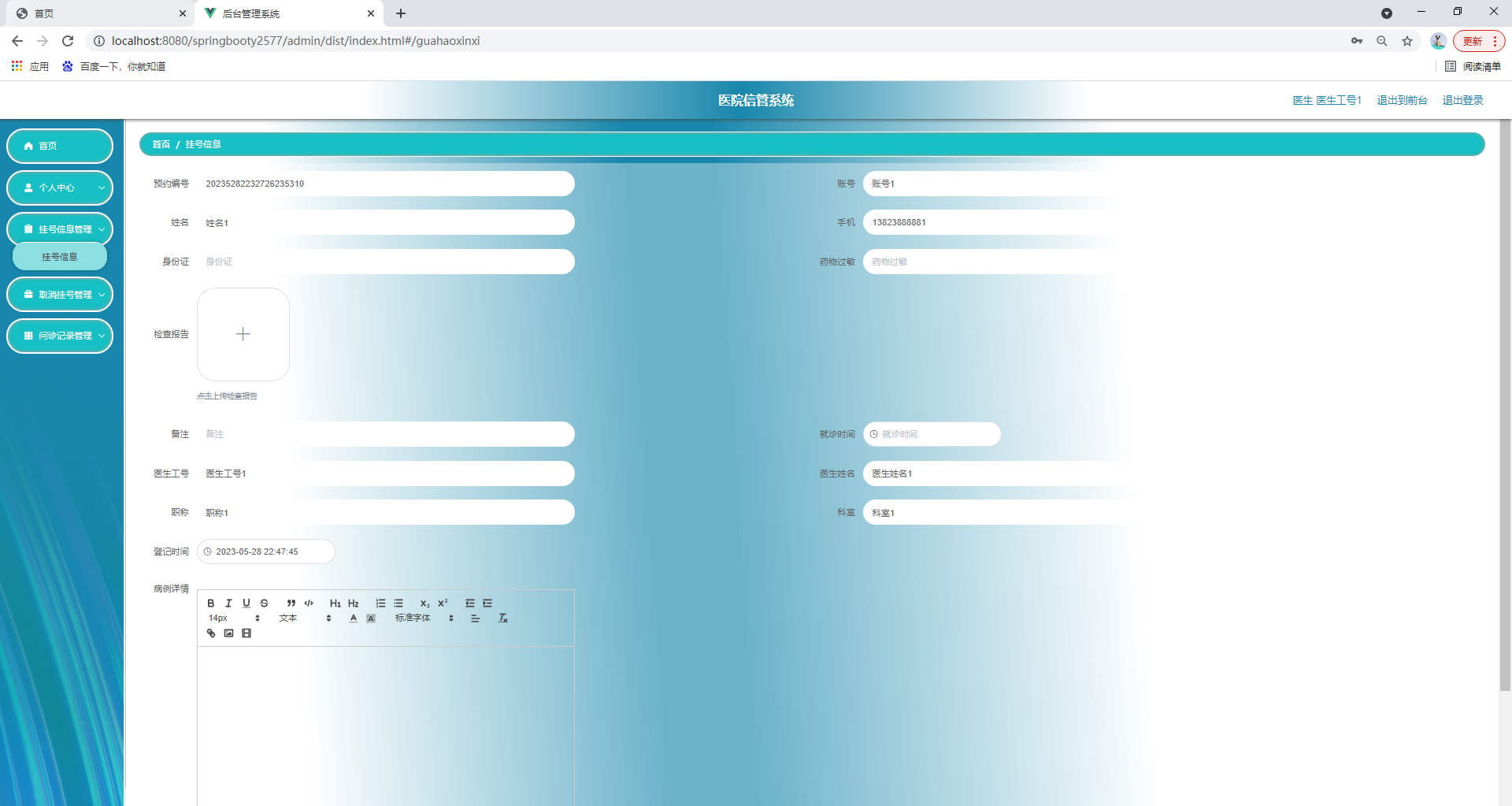Screen dimensions: 1512x806
Task: Apply superscript formatting
Action: point(443,604)
